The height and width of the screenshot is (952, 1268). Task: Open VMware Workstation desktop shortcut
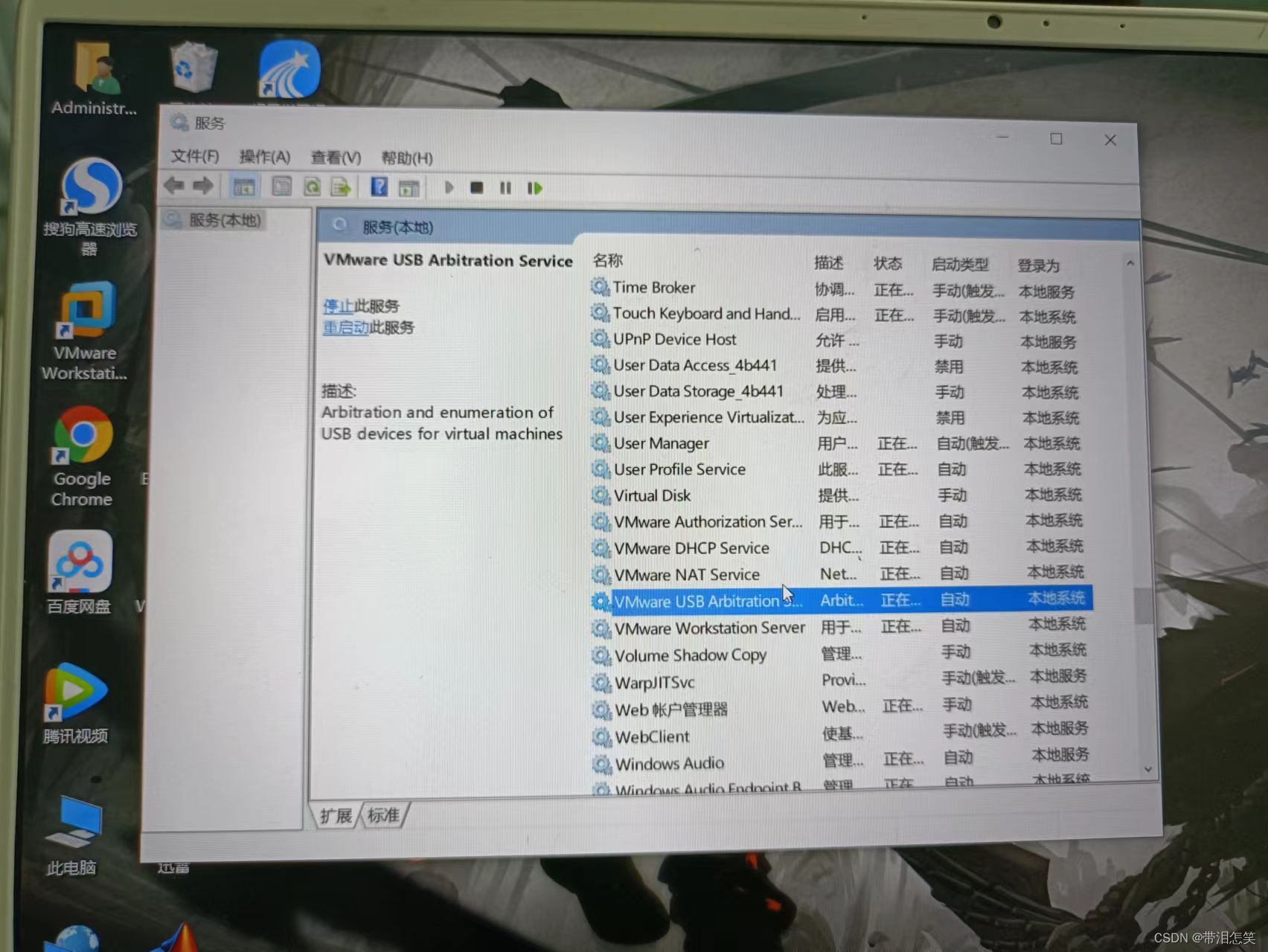point(85,332)
